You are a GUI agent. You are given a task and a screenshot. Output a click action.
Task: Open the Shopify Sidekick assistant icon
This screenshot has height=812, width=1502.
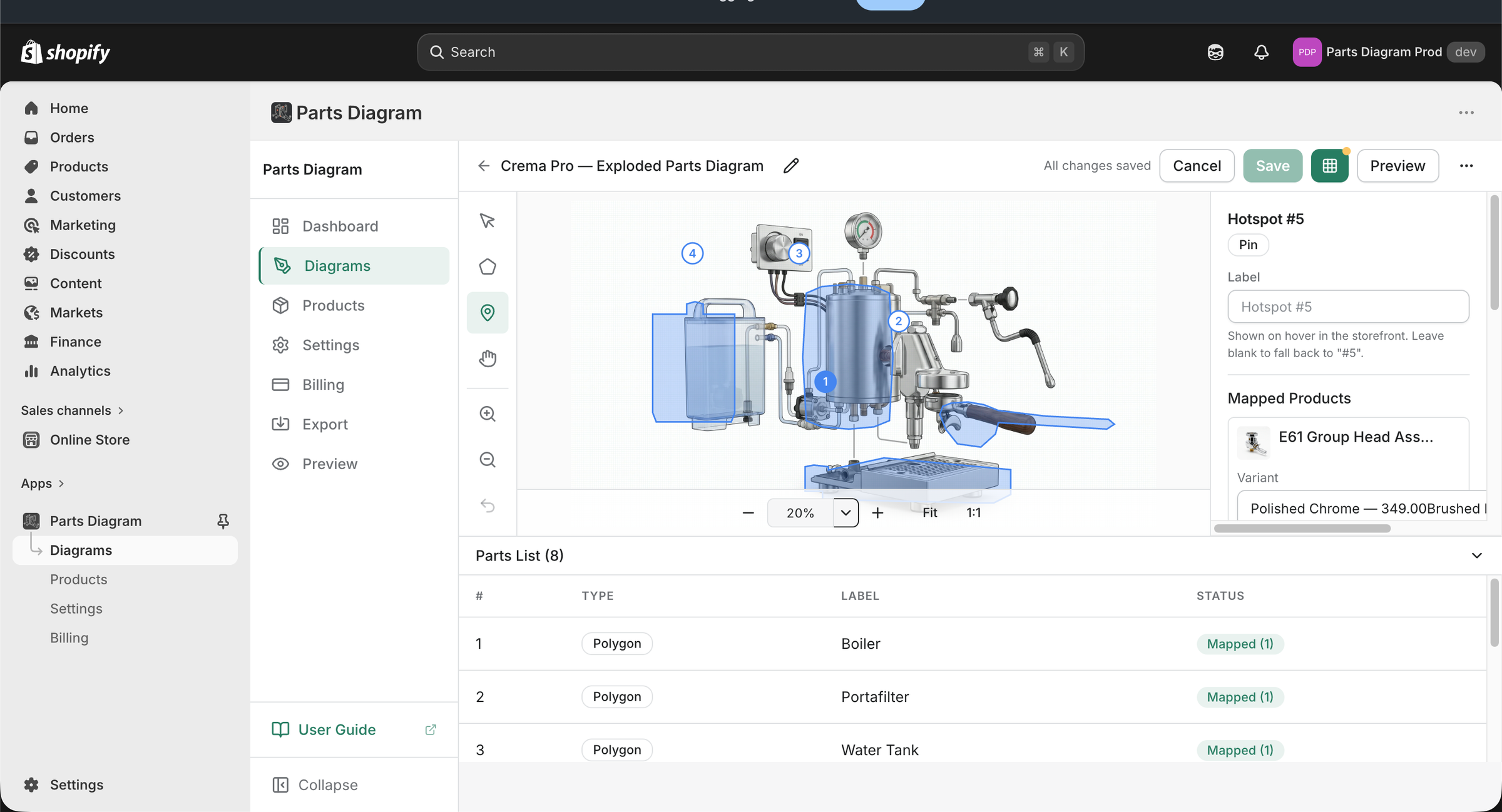(x=1215, y=52)
